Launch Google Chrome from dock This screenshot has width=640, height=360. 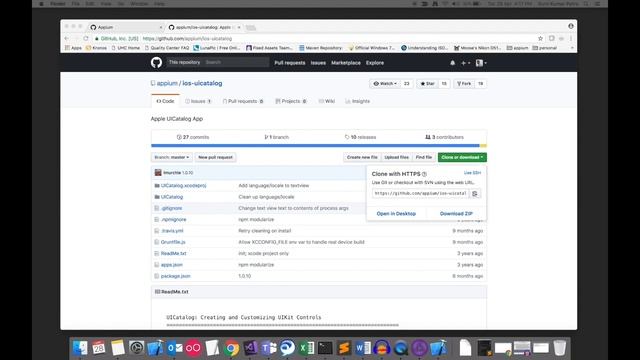tap(231, 348)
